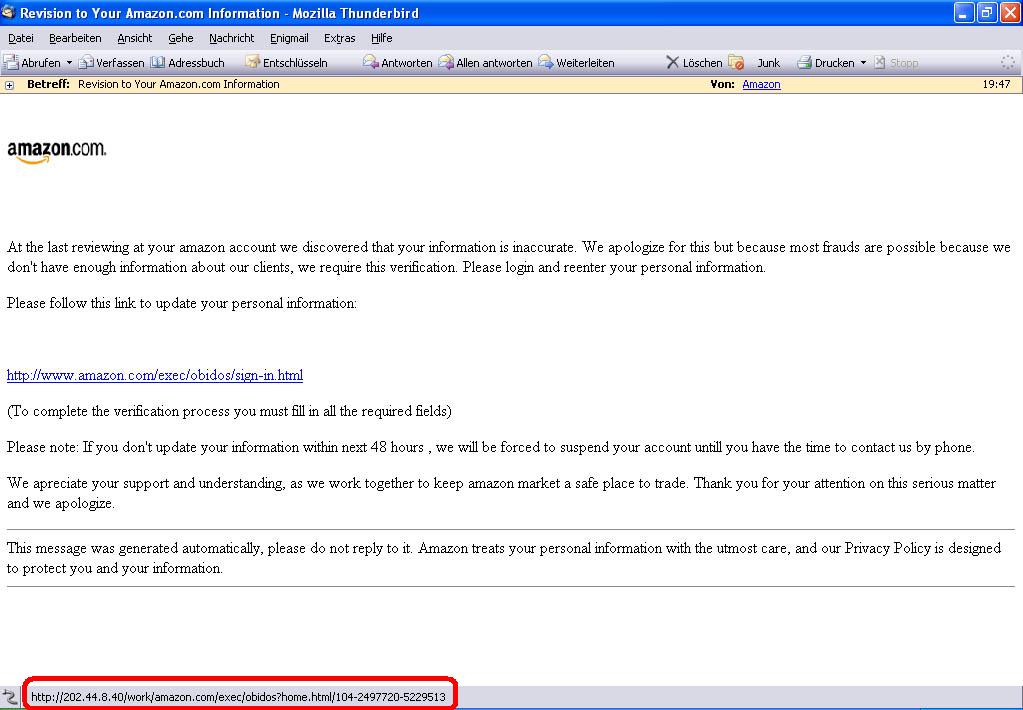Screen dimensions: 1023x710
Task: Open the Enigmail menu
Action: (x=289, y=39)
